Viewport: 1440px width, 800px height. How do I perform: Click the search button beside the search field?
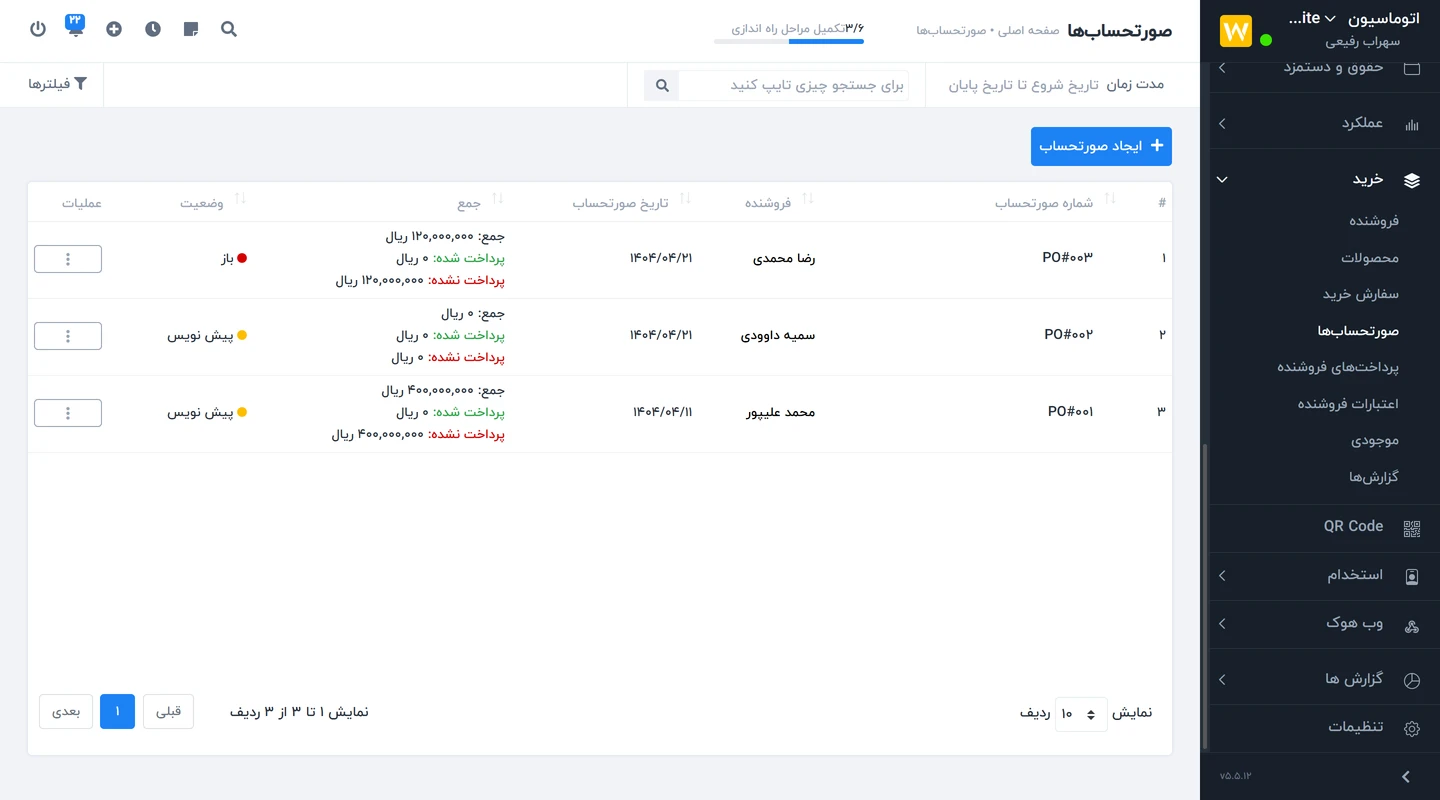click(x=661, y=85)
